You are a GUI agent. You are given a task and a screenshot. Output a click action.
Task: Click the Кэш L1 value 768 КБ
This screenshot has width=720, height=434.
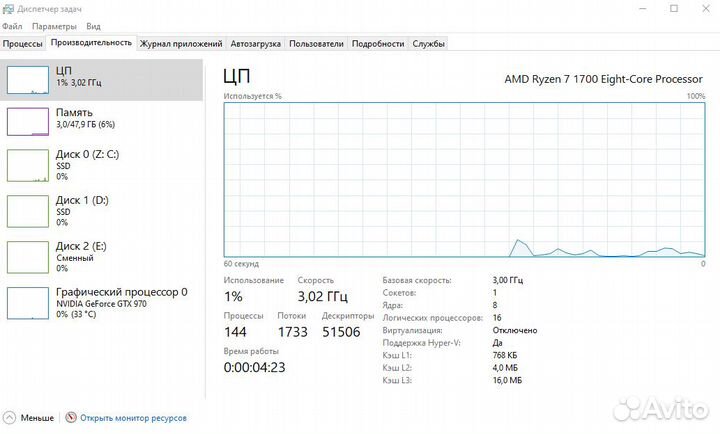click(x=505, y=355)
